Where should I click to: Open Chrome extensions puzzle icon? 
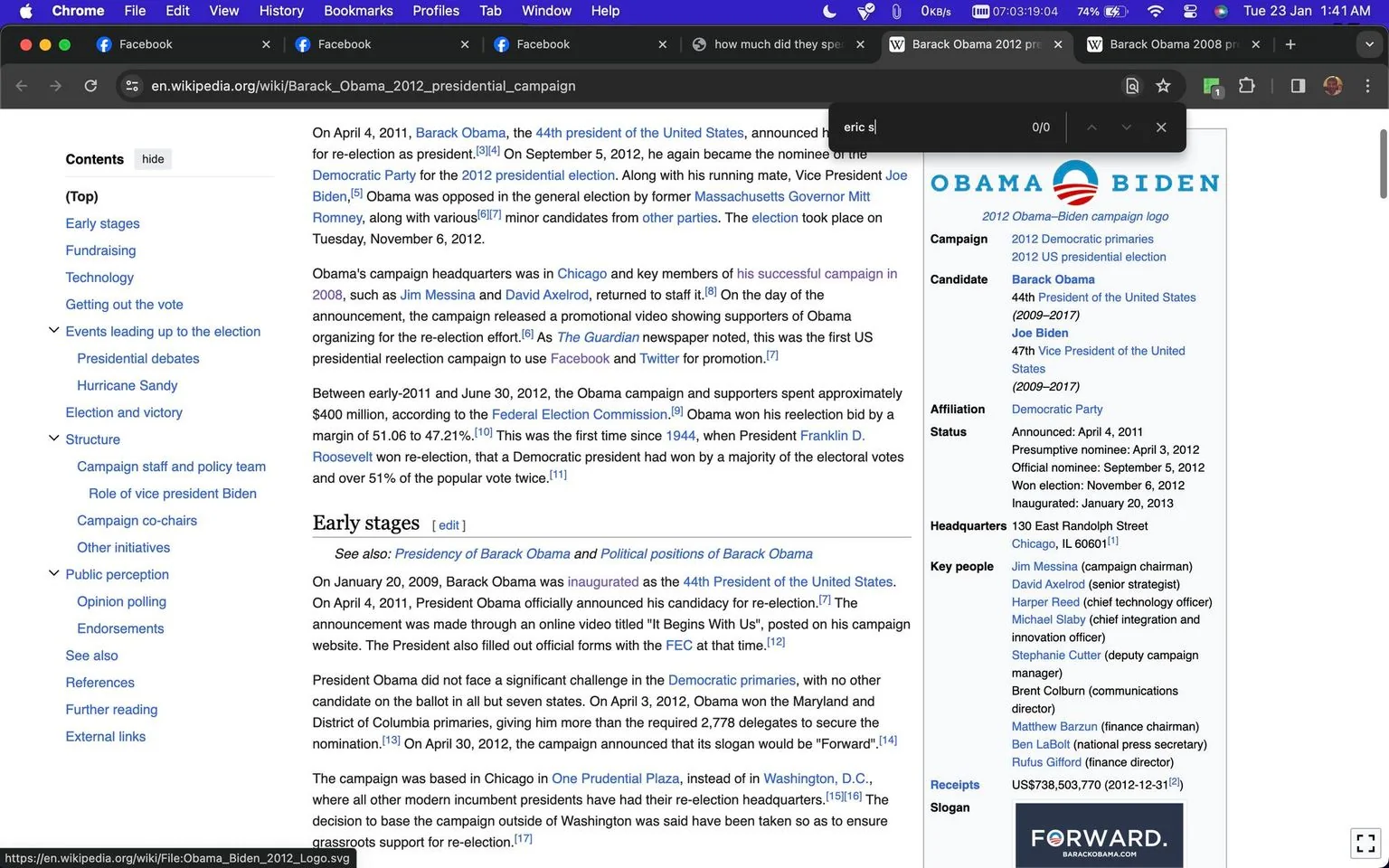(x=1246, y=86)
